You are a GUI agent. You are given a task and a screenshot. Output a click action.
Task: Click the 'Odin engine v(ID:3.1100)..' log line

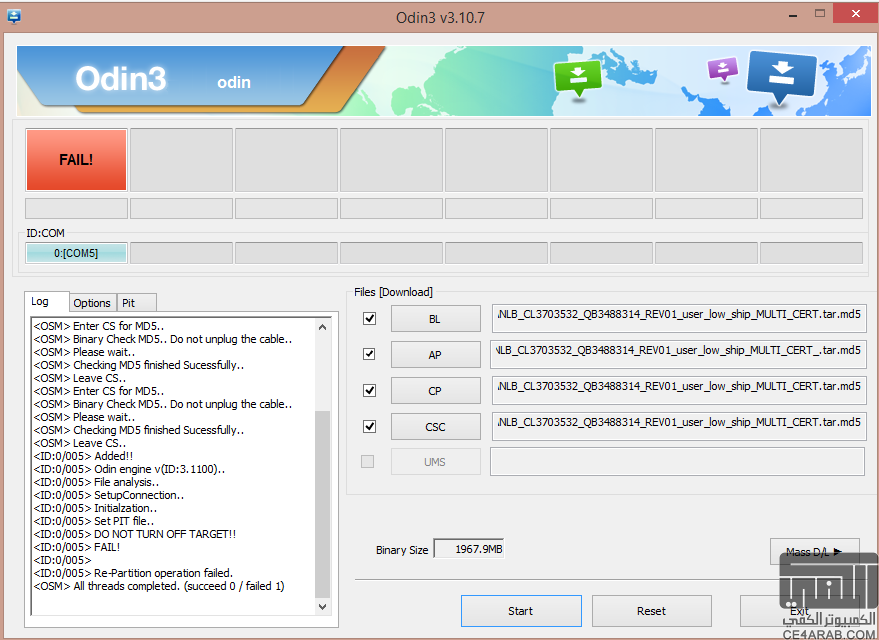pyautogui.click(x=129, y=469)
